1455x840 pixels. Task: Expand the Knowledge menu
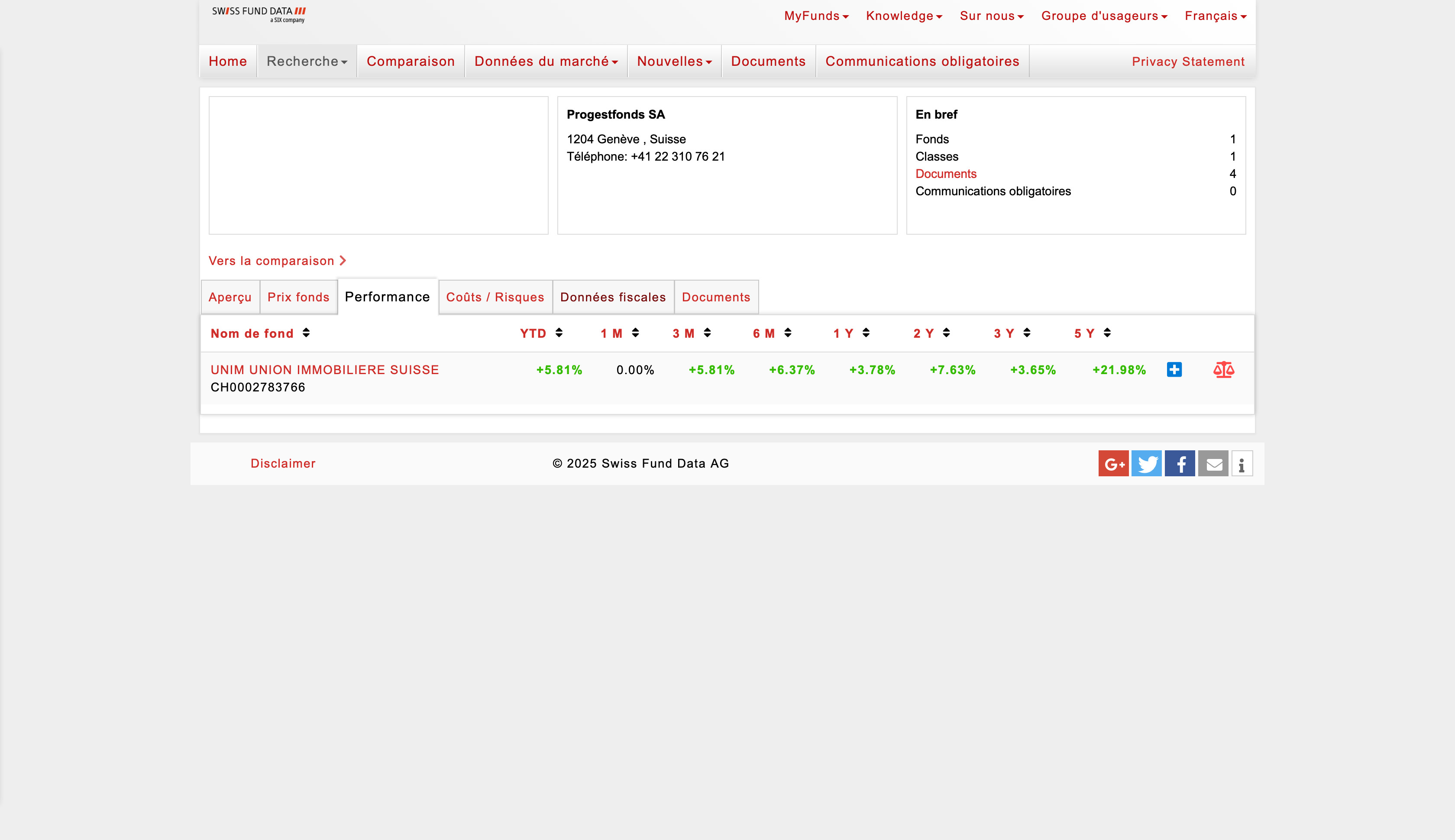[904, 16]
